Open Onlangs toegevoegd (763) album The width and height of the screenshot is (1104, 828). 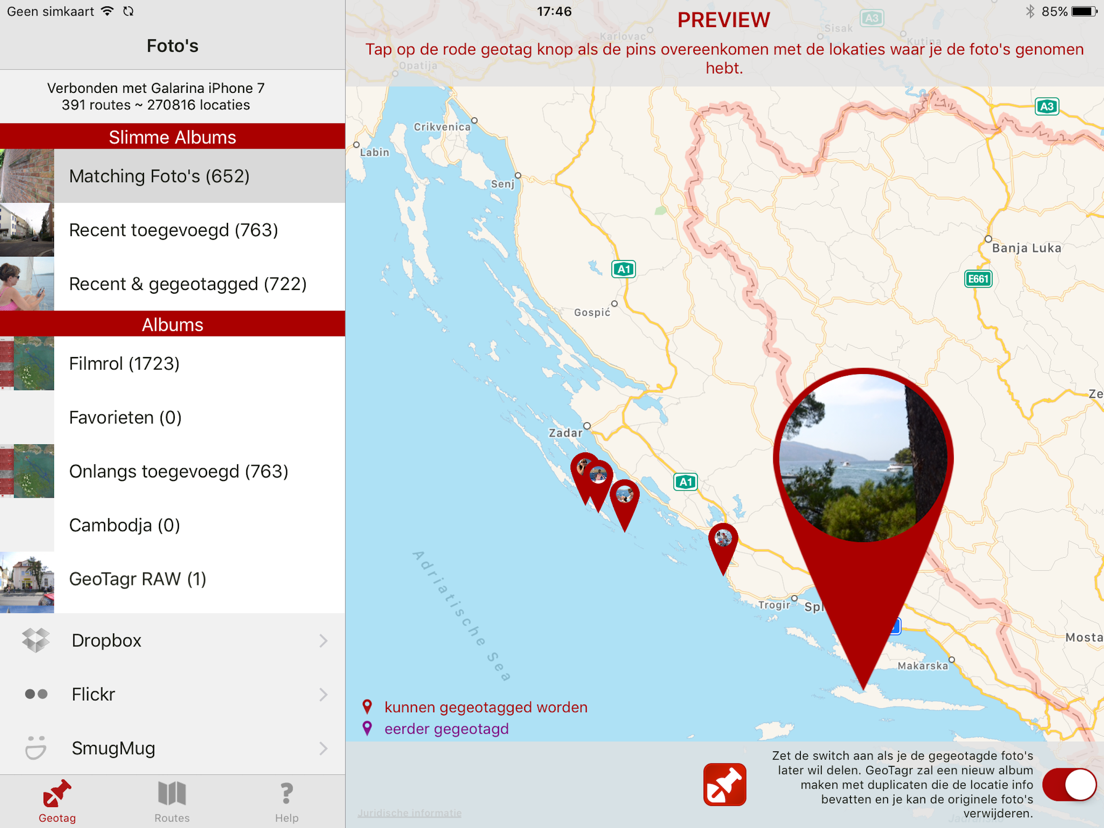pyautogui.click(x=172, y=471)
